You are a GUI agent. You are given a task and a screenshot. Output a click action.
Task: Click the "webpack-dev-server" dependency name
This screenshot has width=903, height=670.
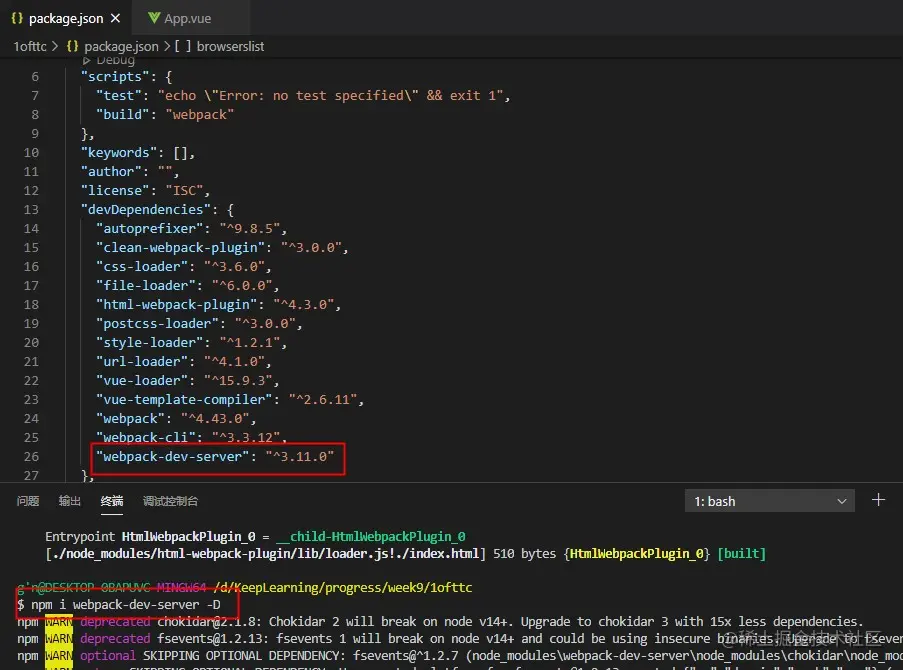coord(173,457)
